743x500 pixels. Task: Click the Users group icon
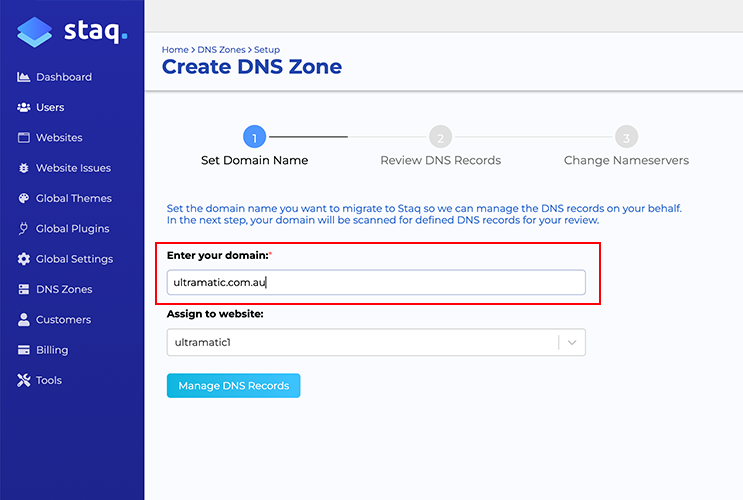24,107
